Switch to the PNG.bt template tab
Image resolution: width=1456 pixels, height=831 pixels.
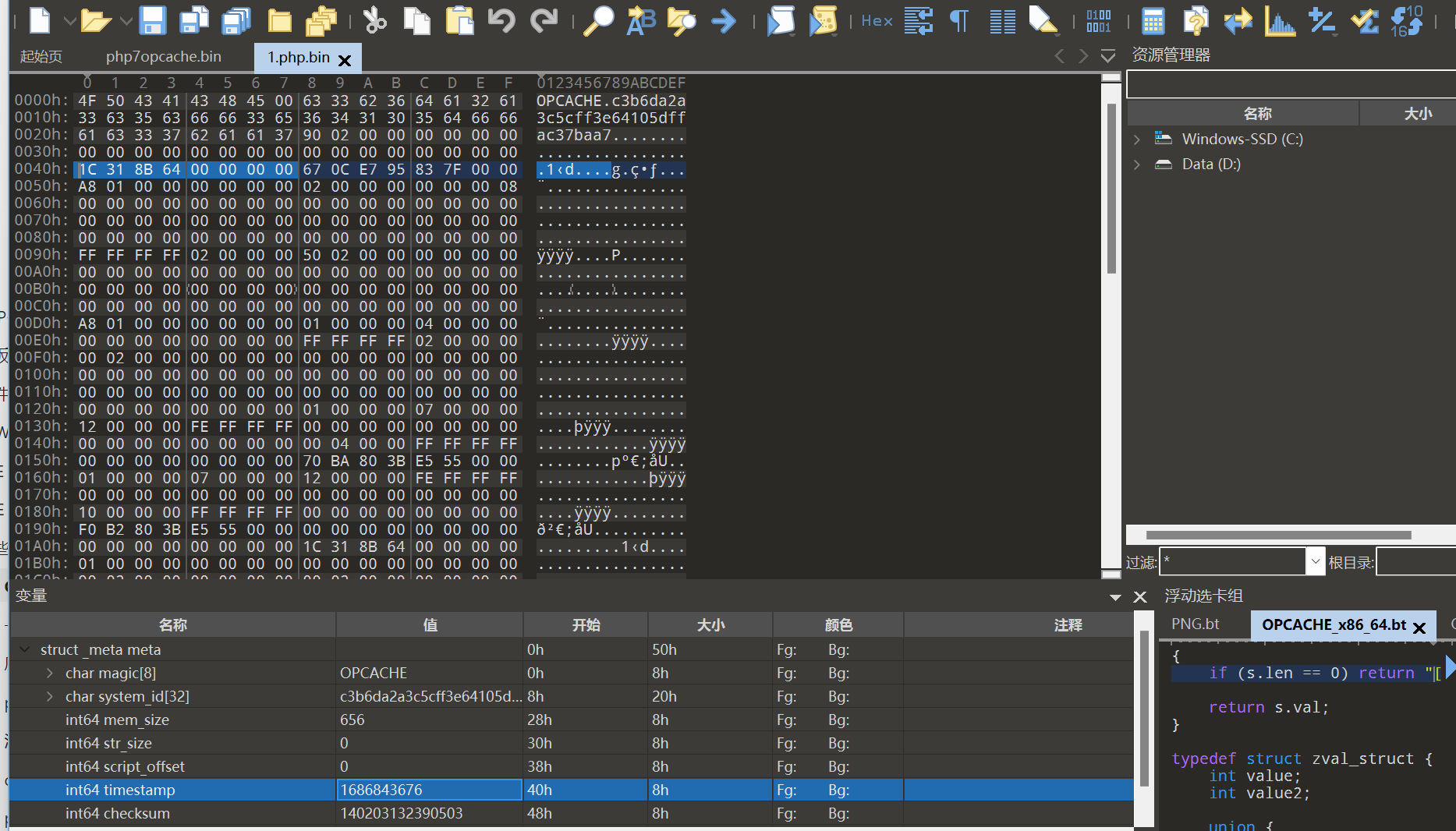(x=1195, y=624)
